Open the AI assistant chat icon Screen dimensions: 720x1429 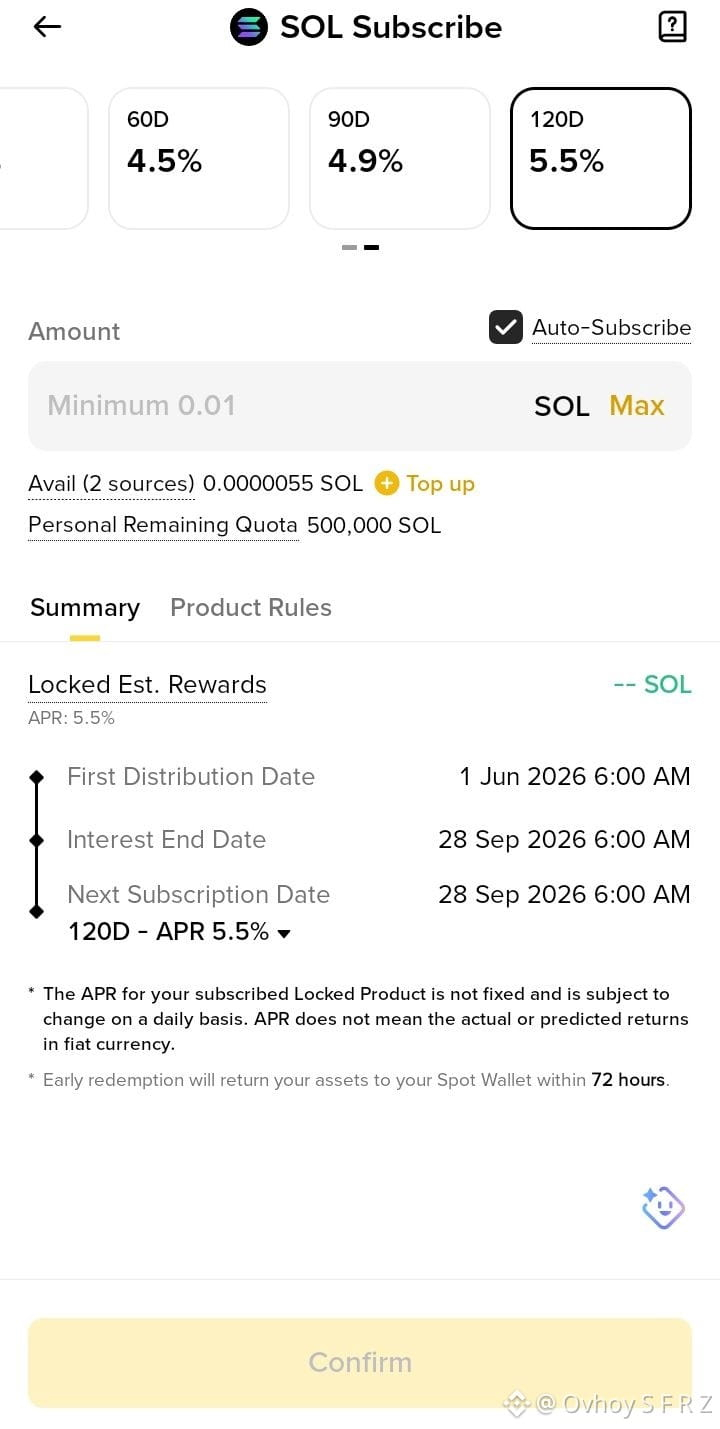tap(663, 1208)
